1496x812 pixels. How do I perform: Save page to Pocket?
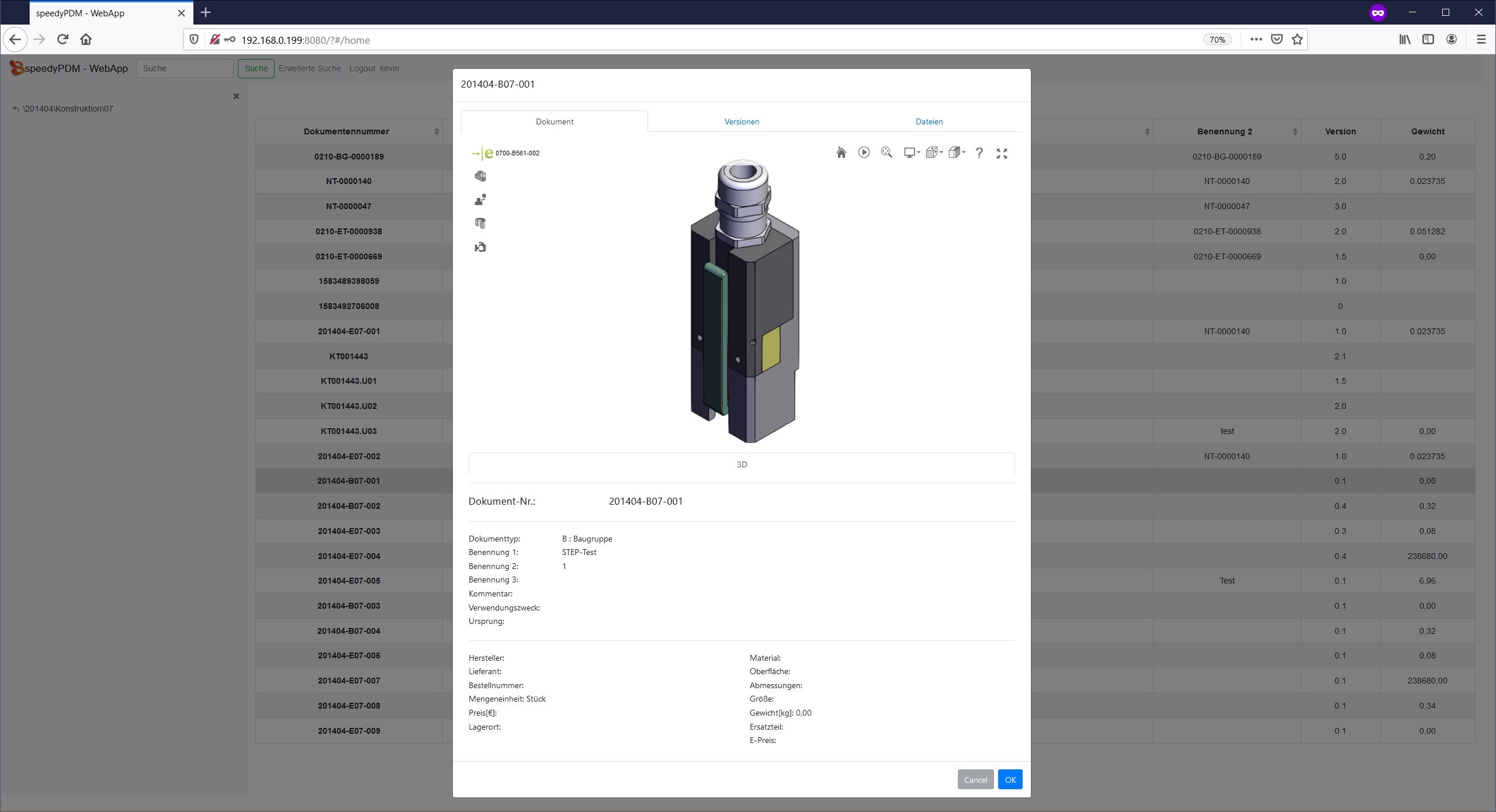click(x=1277, y=39)
